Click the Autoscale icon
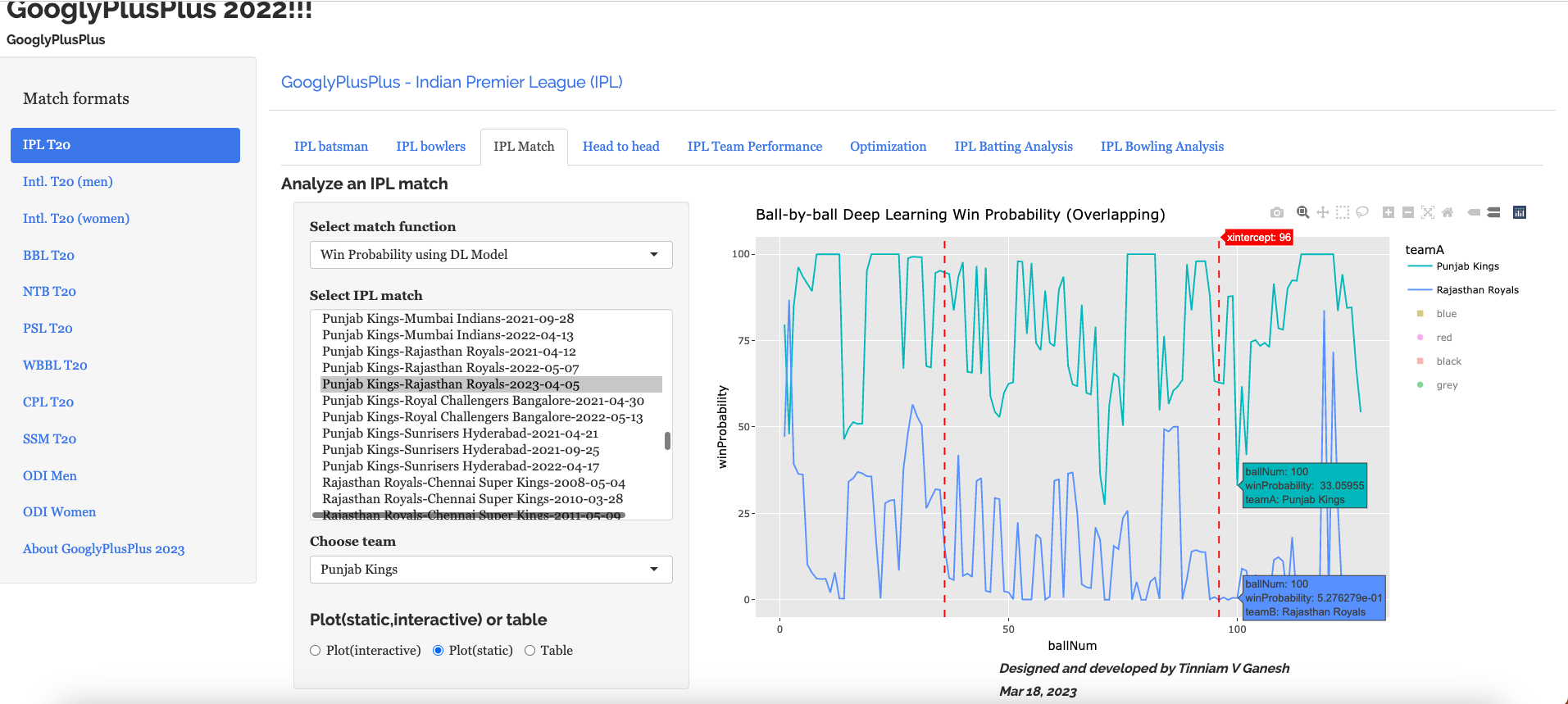 (x=1428, y=212)
